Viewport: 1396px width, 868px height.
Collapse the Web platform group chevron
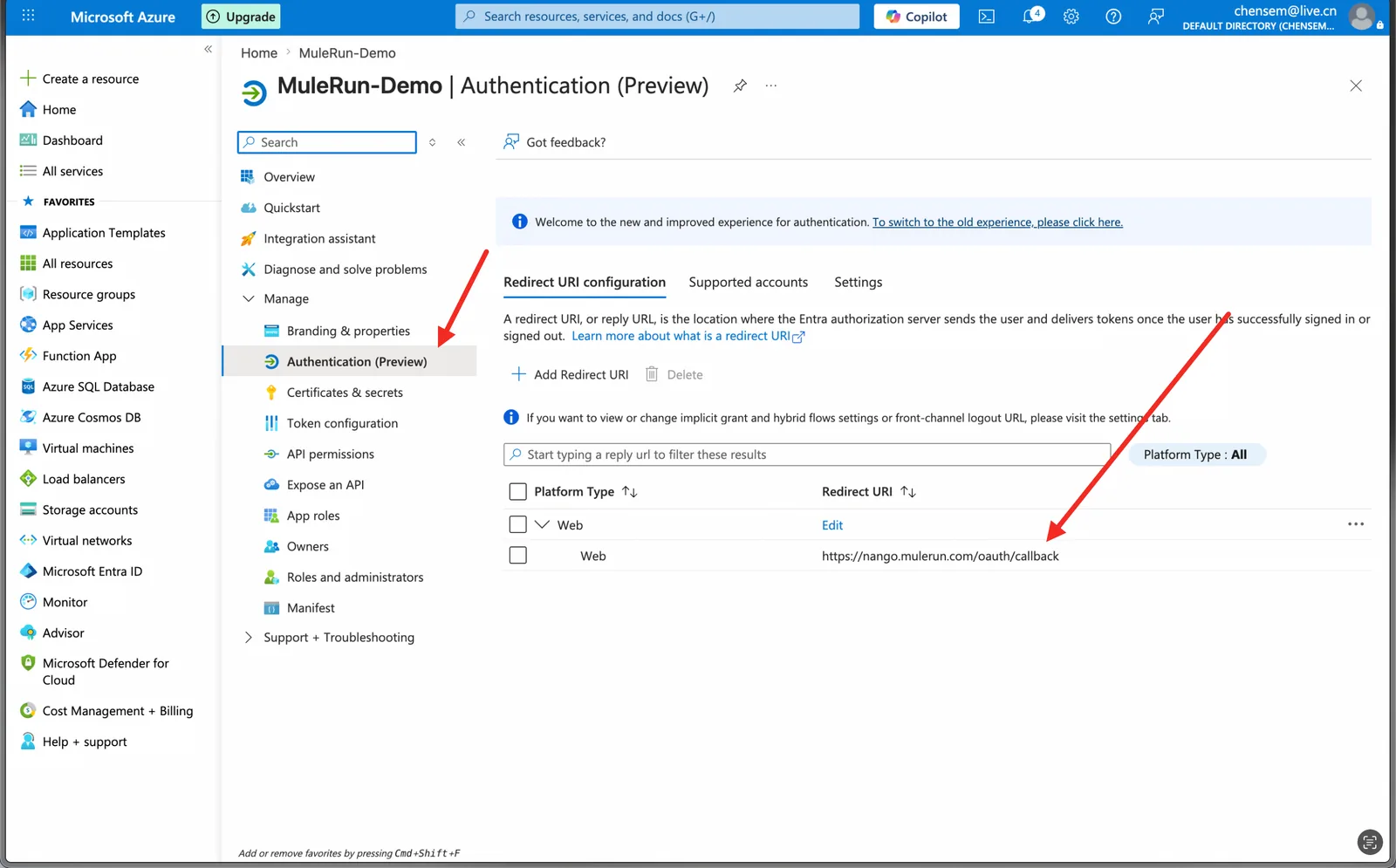(x=542, y=524)
